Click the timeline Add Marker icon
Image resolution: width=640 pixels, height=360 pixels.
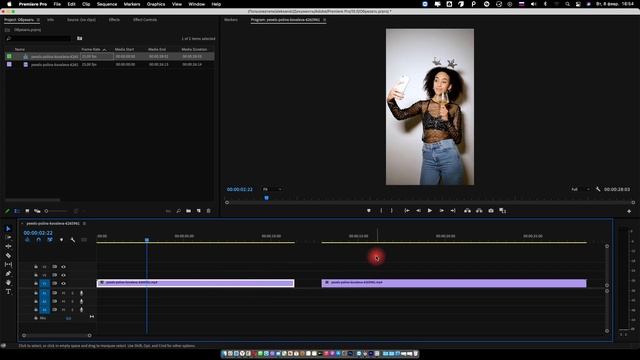[61, 240]
